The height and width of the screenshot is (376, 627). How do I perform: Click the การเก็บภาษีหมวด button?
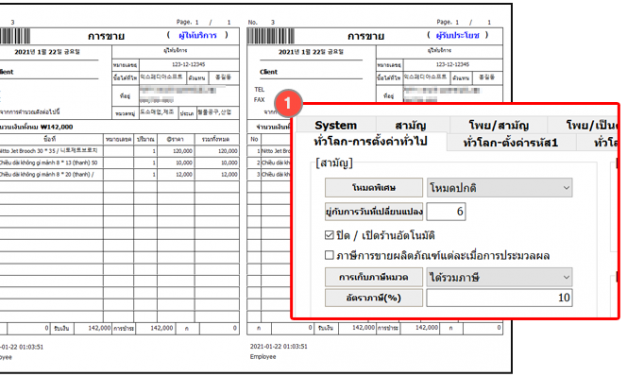point(373,277)
